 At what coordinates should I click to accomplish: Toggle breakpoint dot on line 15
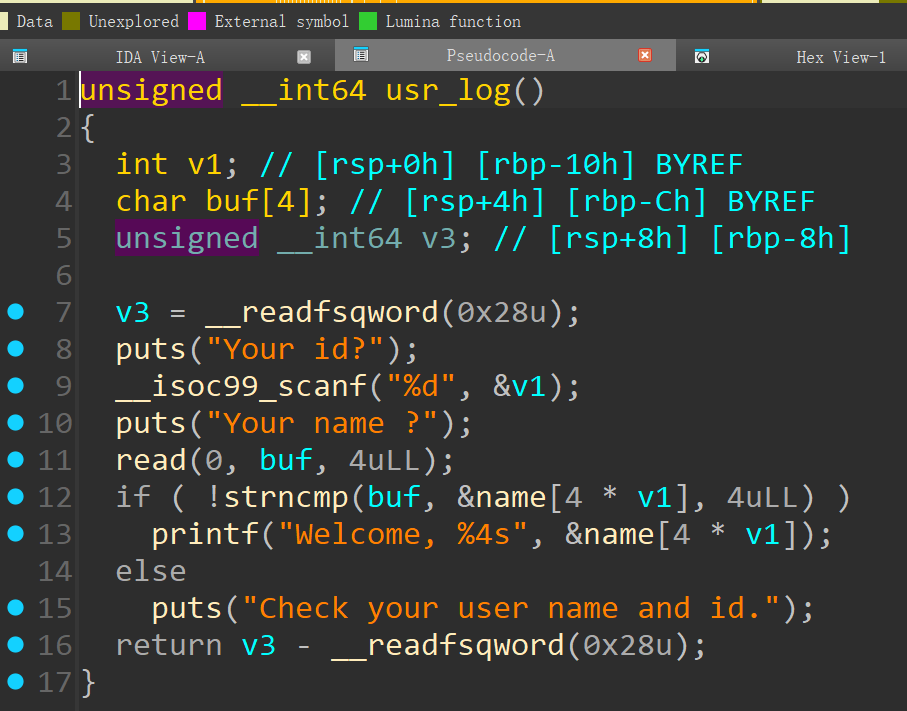[16, 608]
